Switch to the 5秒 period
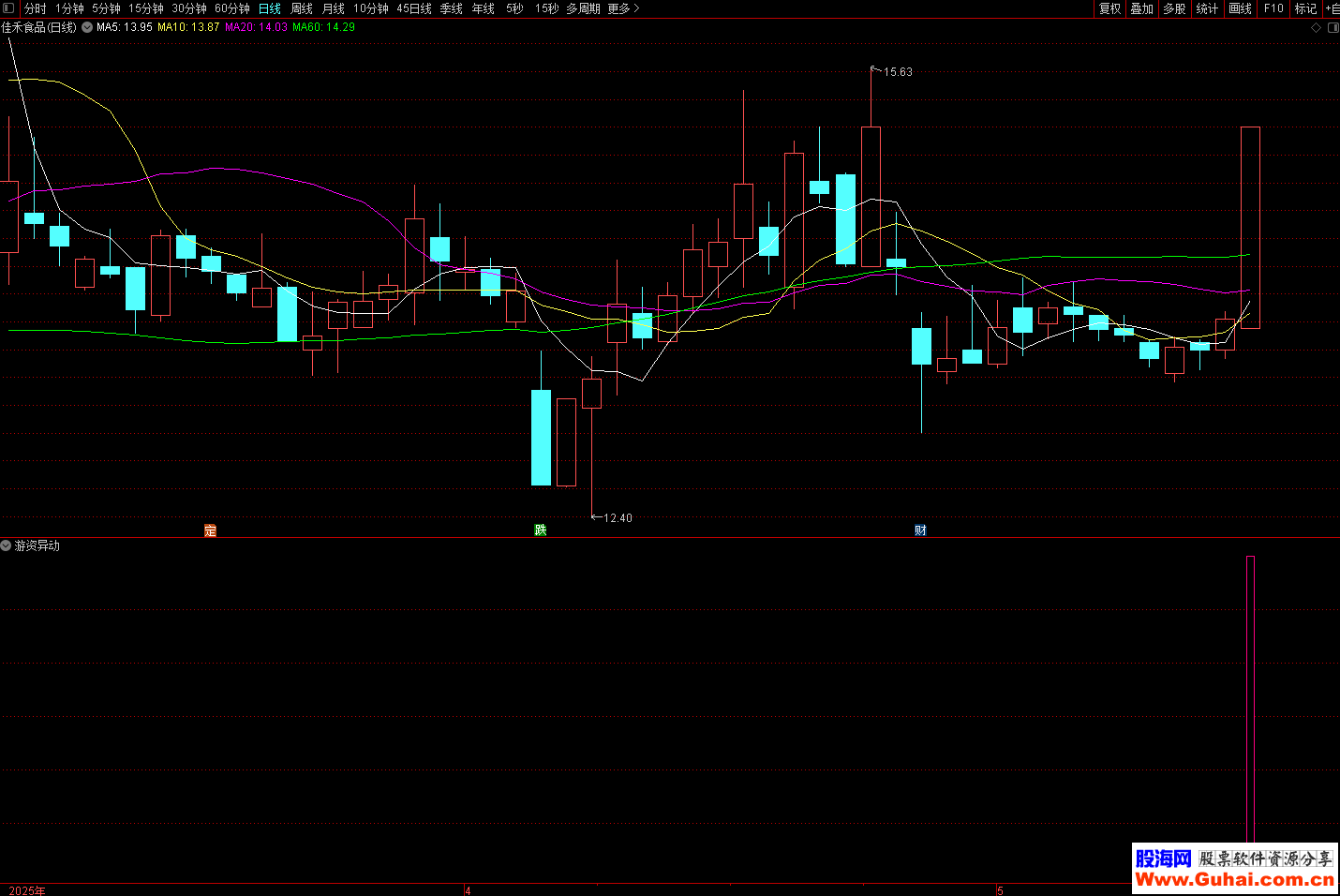The image size is (1340, 896). pos(514,8)
